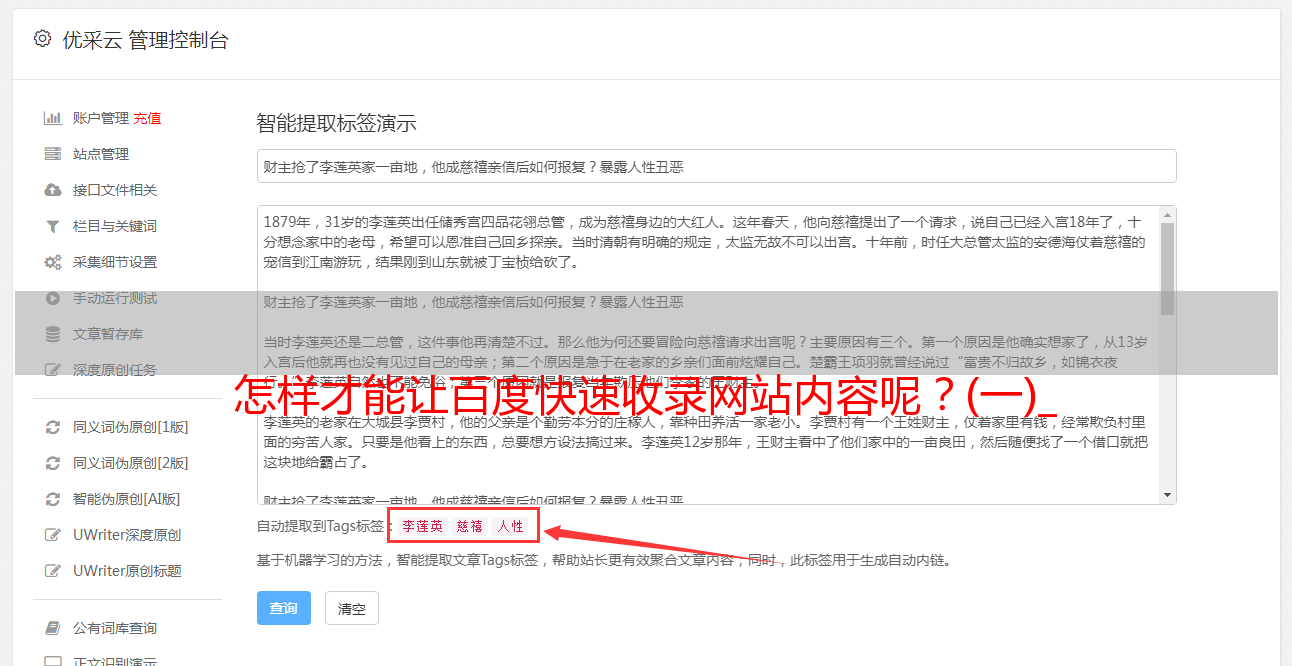The image size is (1292, 666).
Task: Click the UWriter深度原创 edit icon
Action: tap(52, 535)
